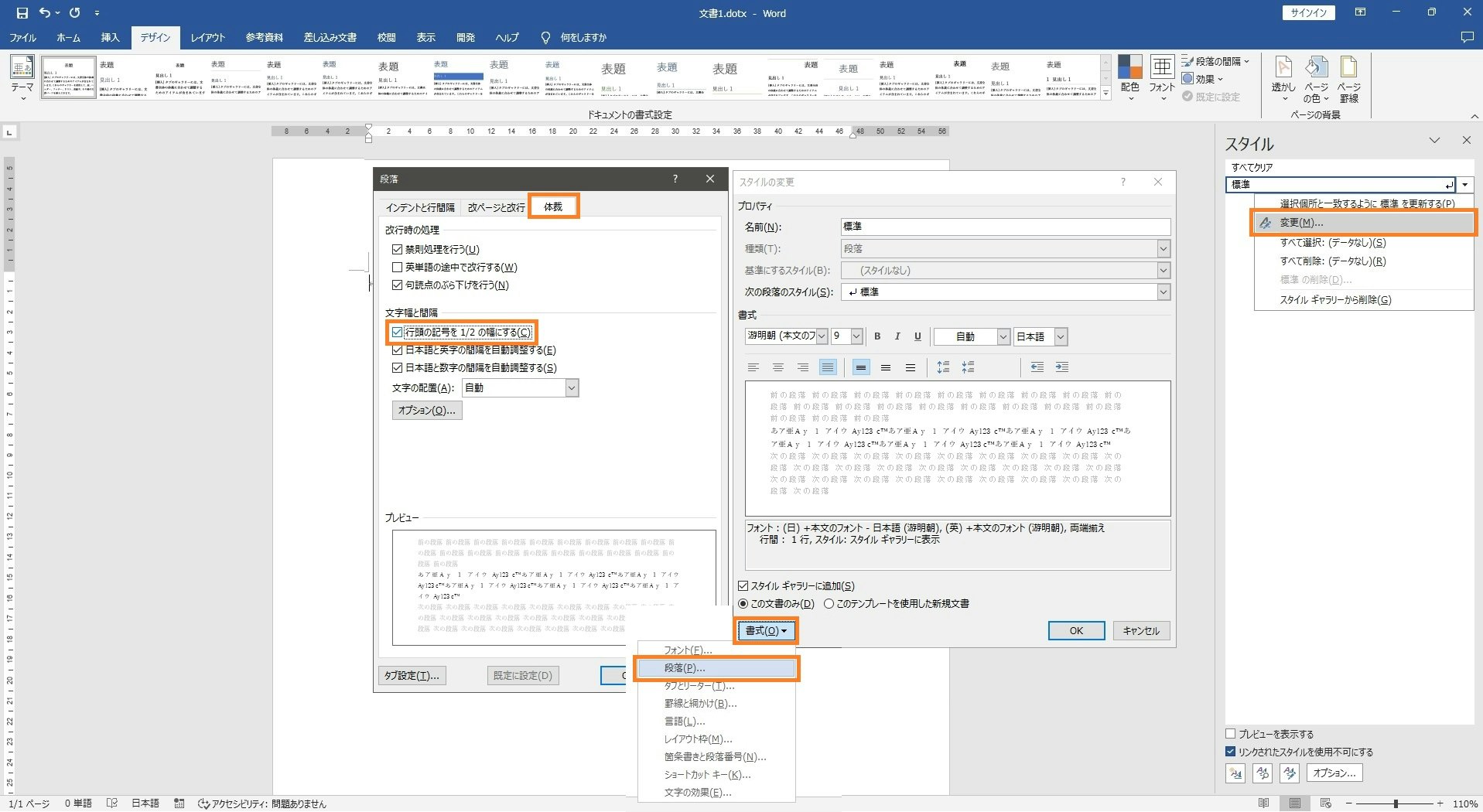This screenshot has height=812, width=1483.
Task: Choose 変更(M)... from style context menu
Action: pyautogui.click(x=1364, y=223)
